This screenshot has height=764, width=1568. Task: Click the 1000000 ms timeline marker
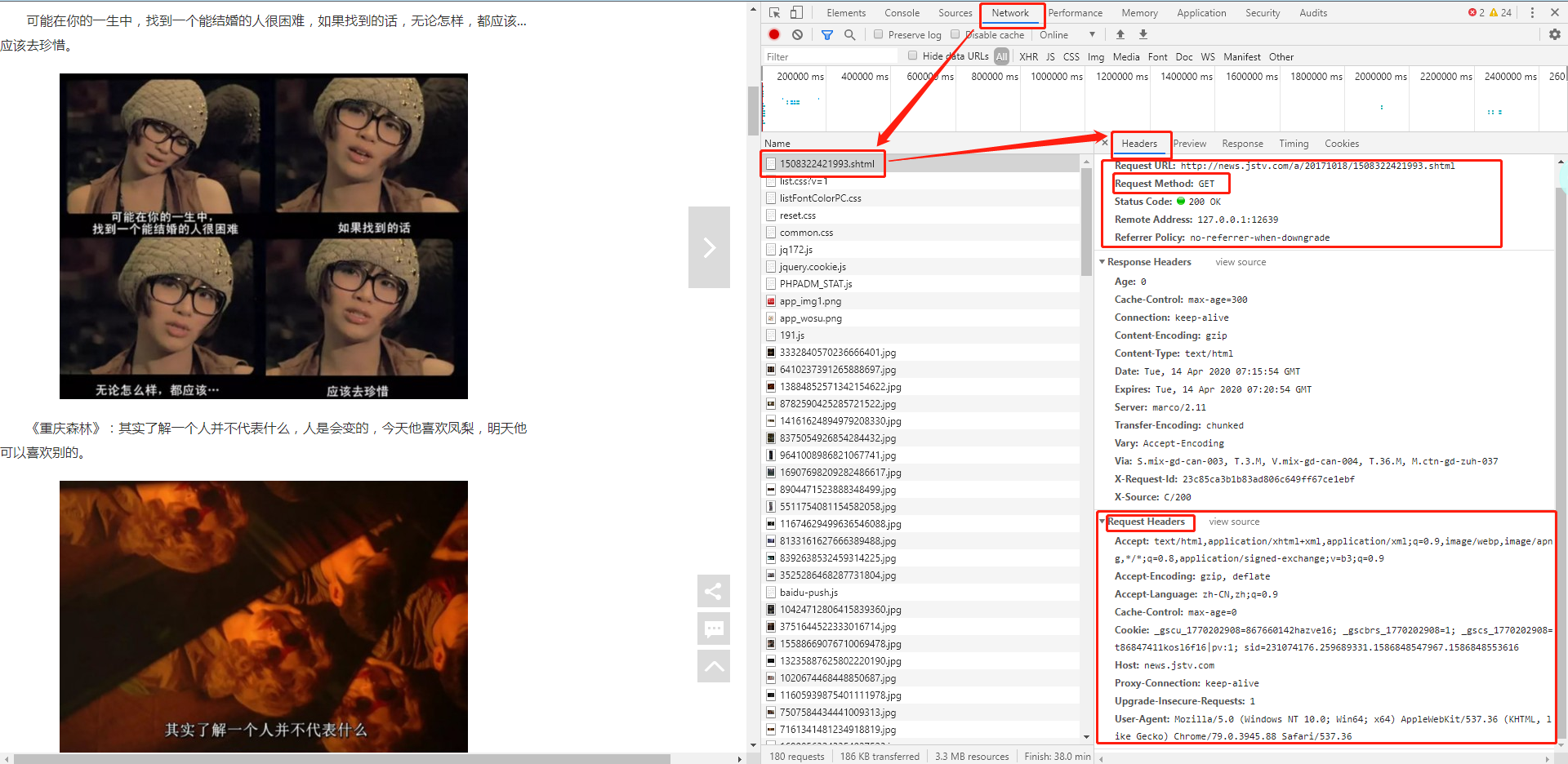pyautogui.click(x=1056, y=76)
